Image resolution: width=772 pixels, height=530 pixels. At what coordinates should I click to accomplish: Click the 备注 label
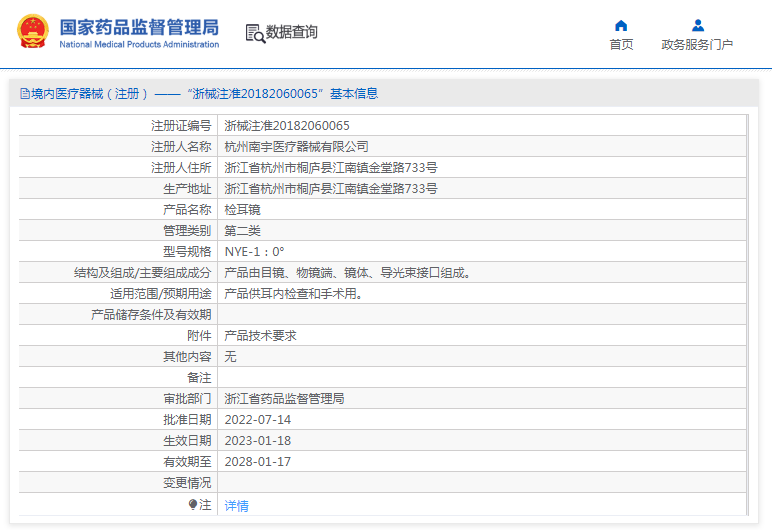(x=199, y=378)
